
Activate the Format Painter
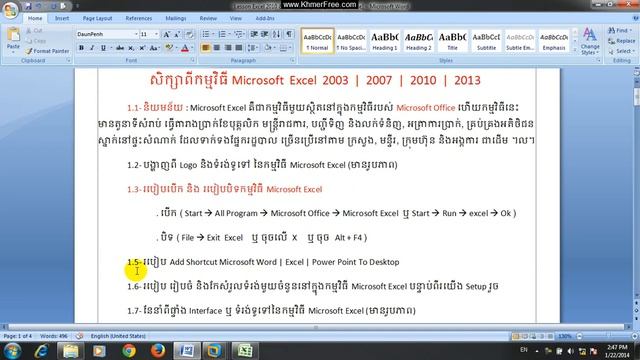click(47, 51)
